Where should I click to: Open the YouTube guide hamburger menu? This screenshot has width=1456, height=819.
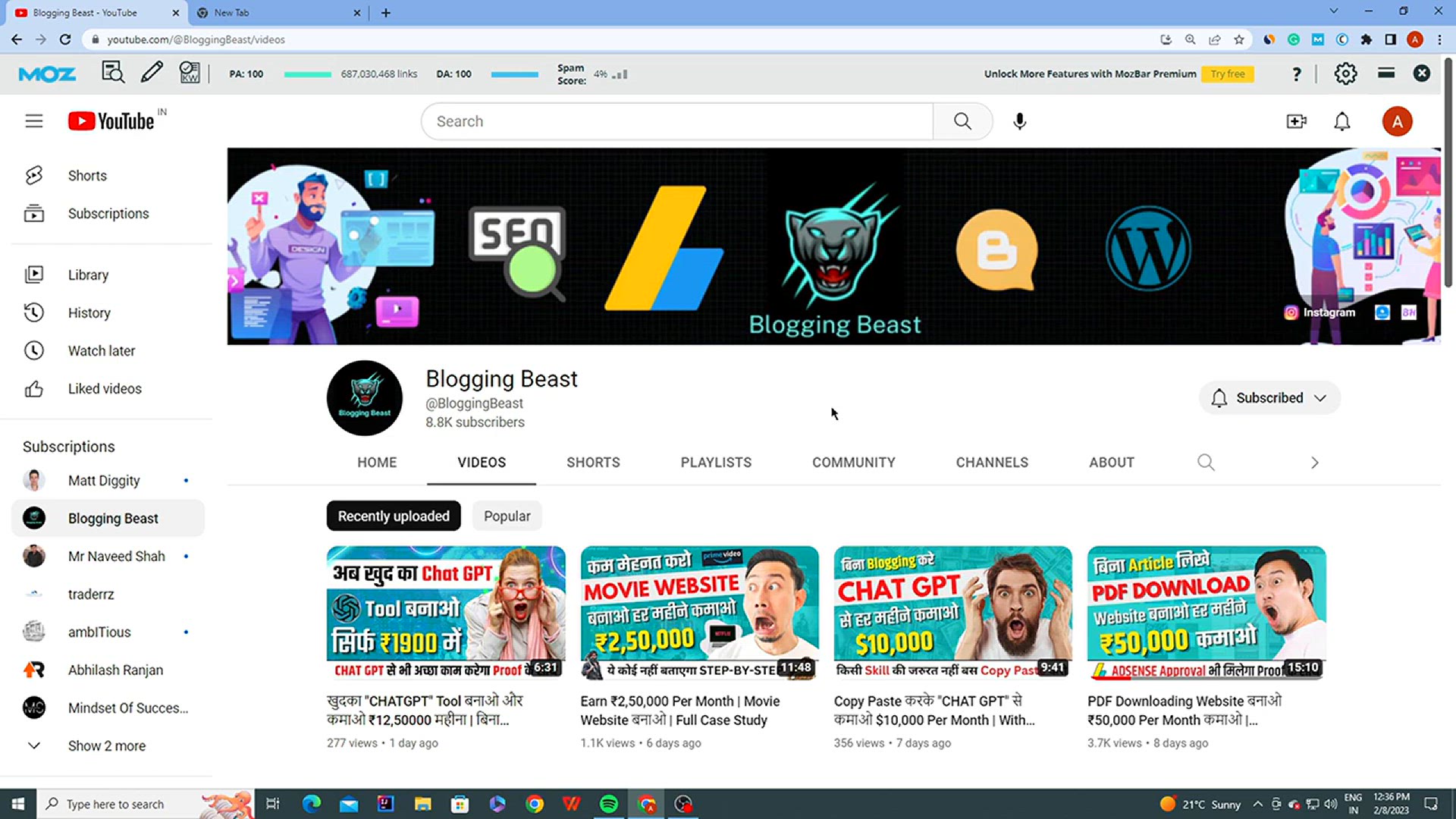[34, 121]
